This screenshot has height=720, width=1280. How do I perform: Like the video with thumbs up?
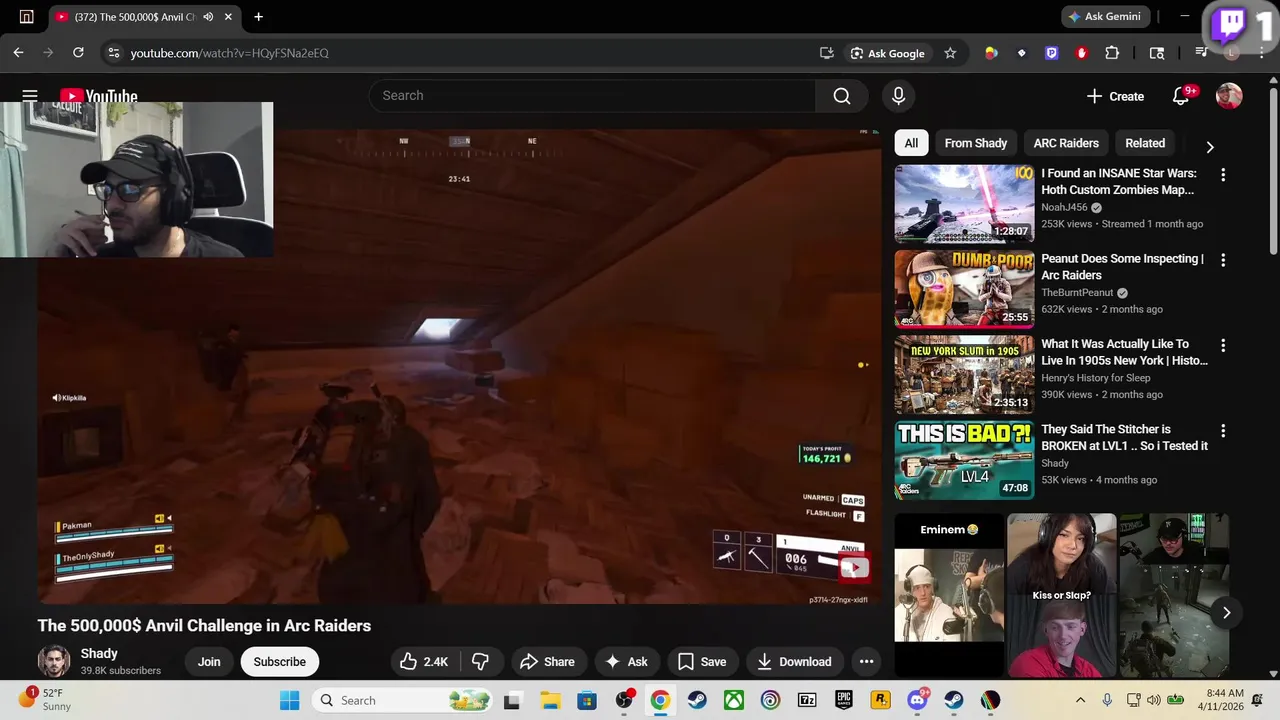424,661
